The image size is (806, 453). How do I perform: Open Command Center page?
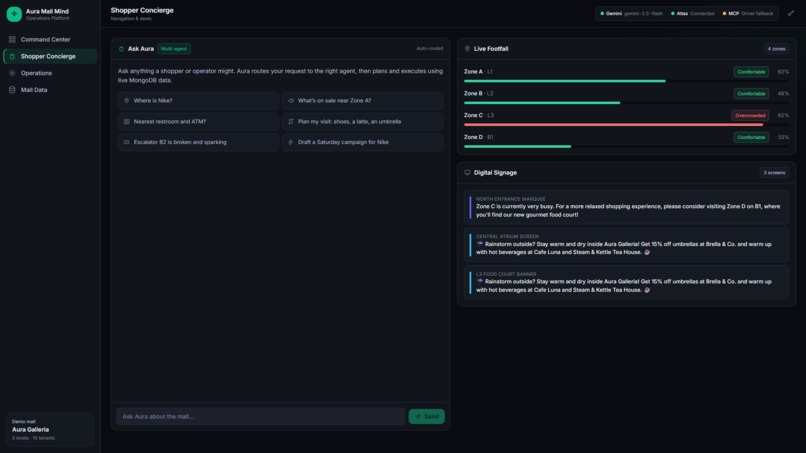click(x=50, y=40)
